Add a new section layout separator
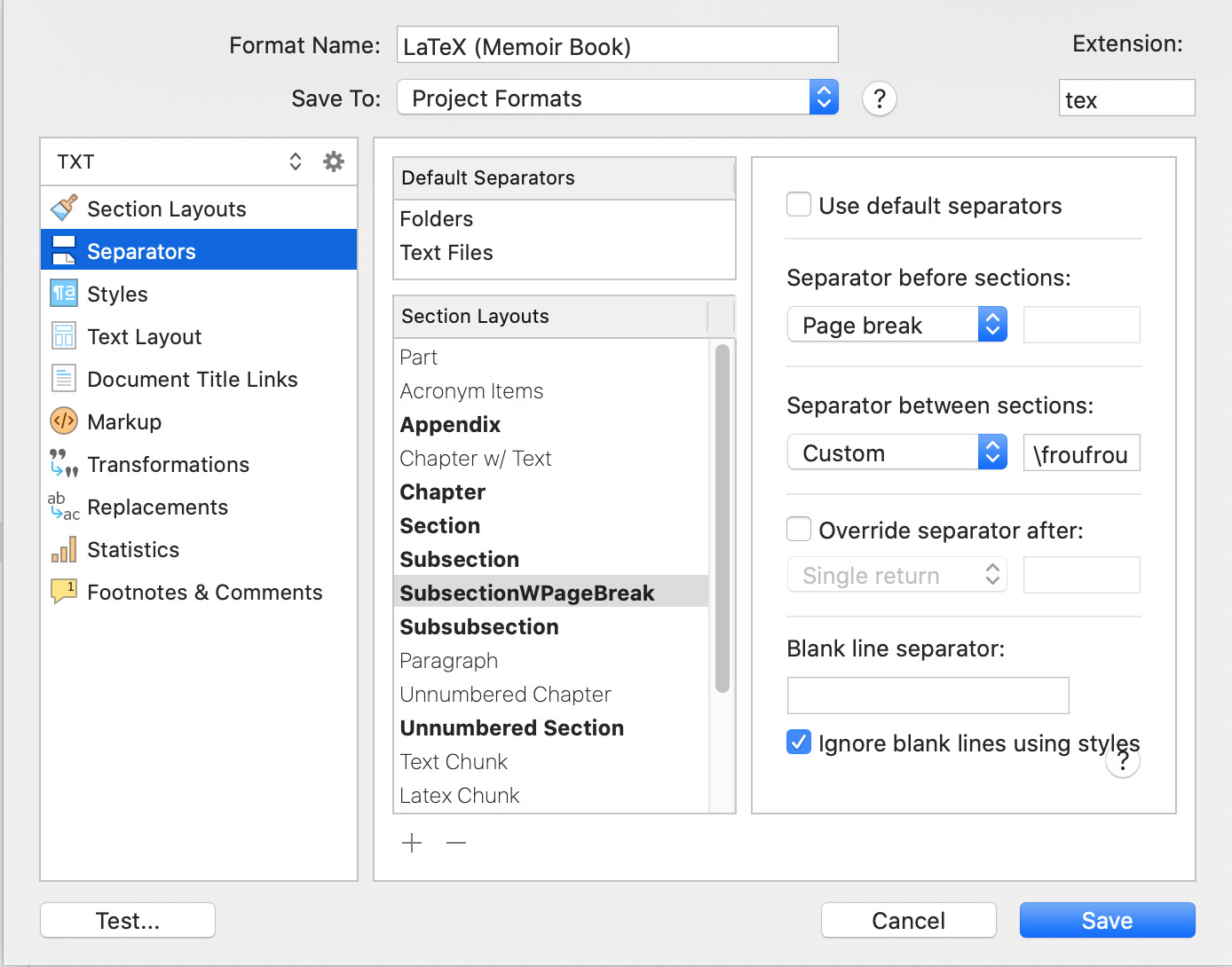The height and width of the screenshot is (967, 1232). tap(412, 843)
